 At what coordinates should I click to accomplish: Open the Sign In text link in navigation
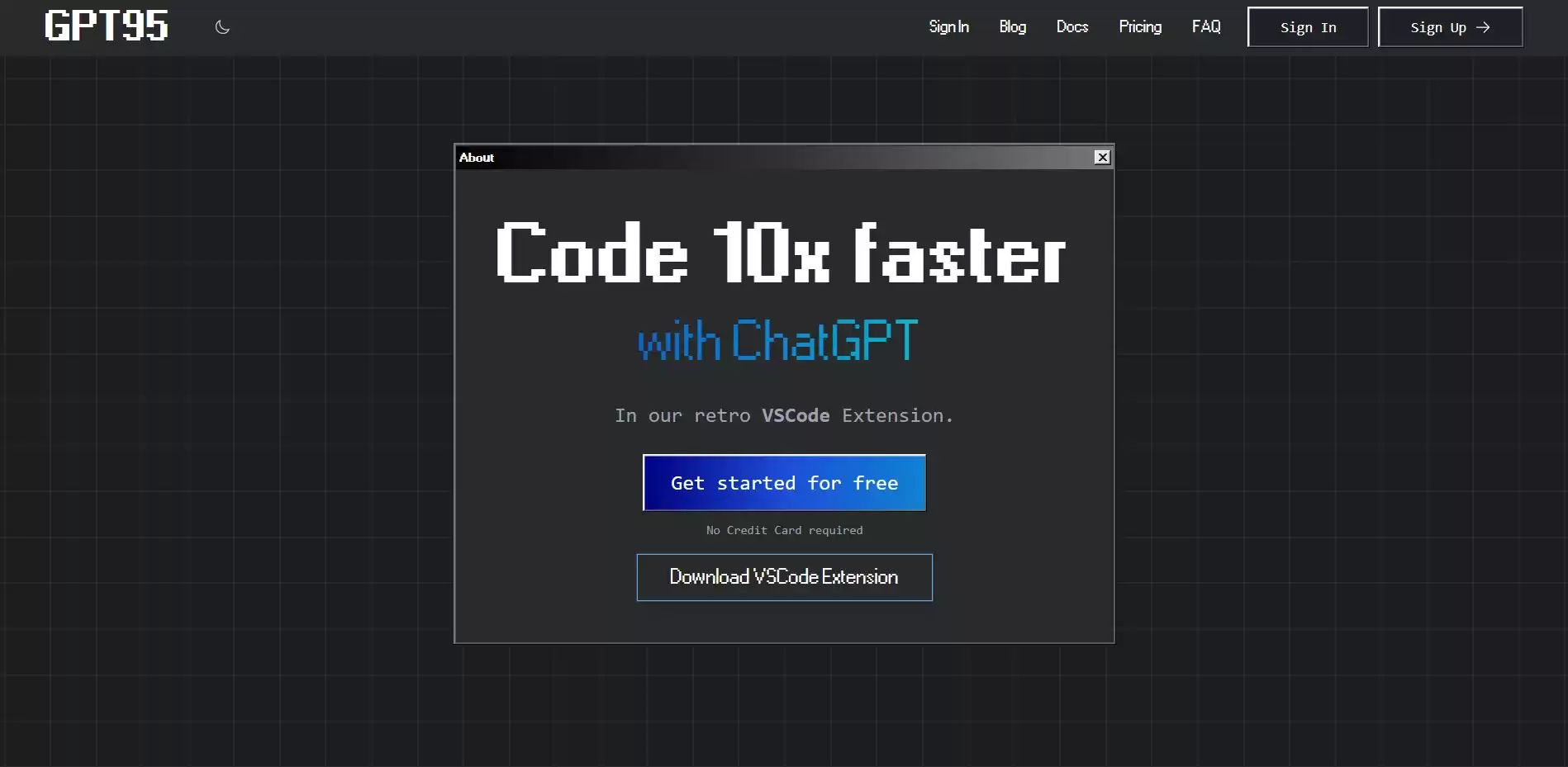point(948,27)
